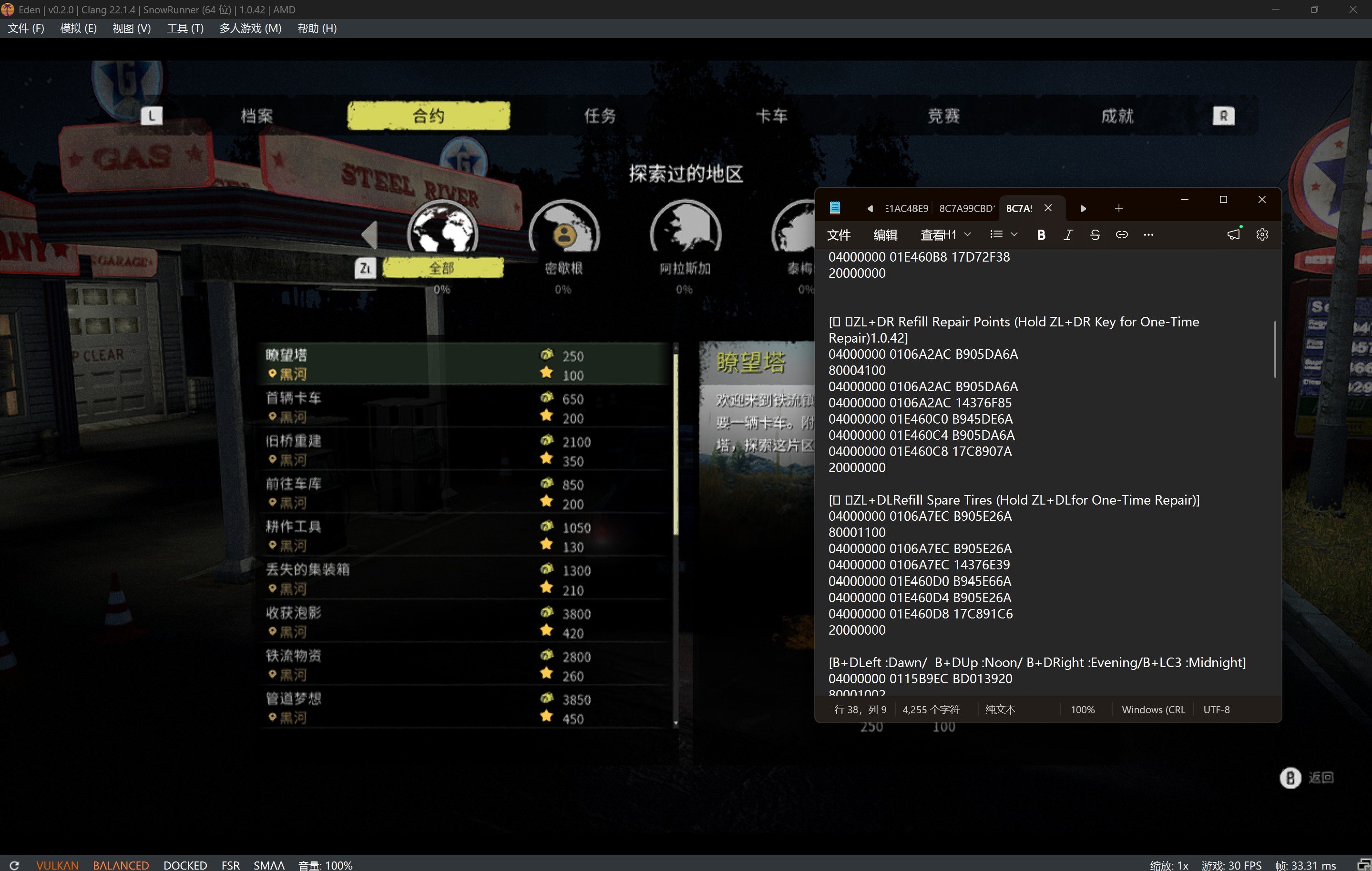The height and width of the screenshot is (871, 1372).
Task: Toggle italic formatting in Notepad
Action: 1068,235
